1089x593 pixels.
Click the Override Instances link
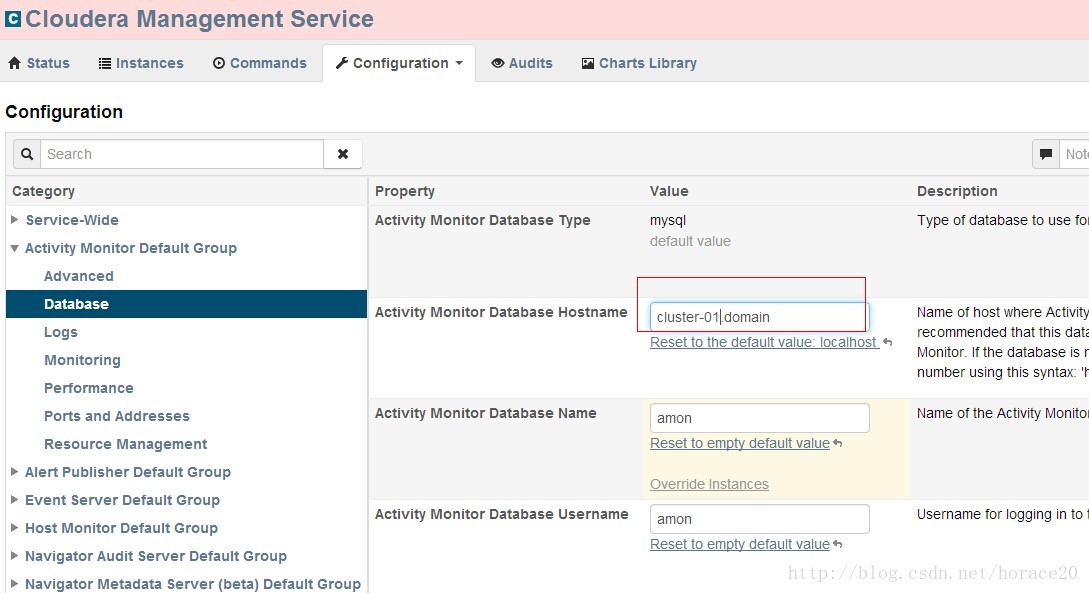[709, 484]
